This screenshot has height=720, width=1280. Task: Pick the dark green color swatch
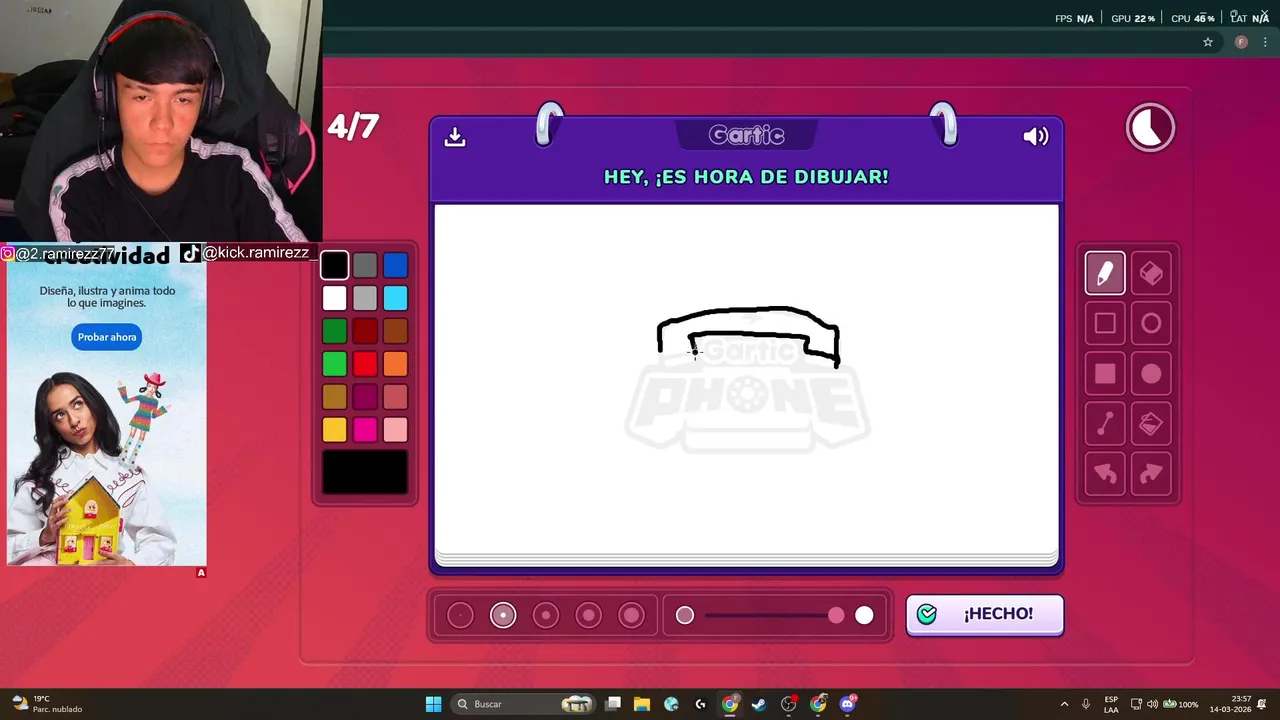(335, 331)
